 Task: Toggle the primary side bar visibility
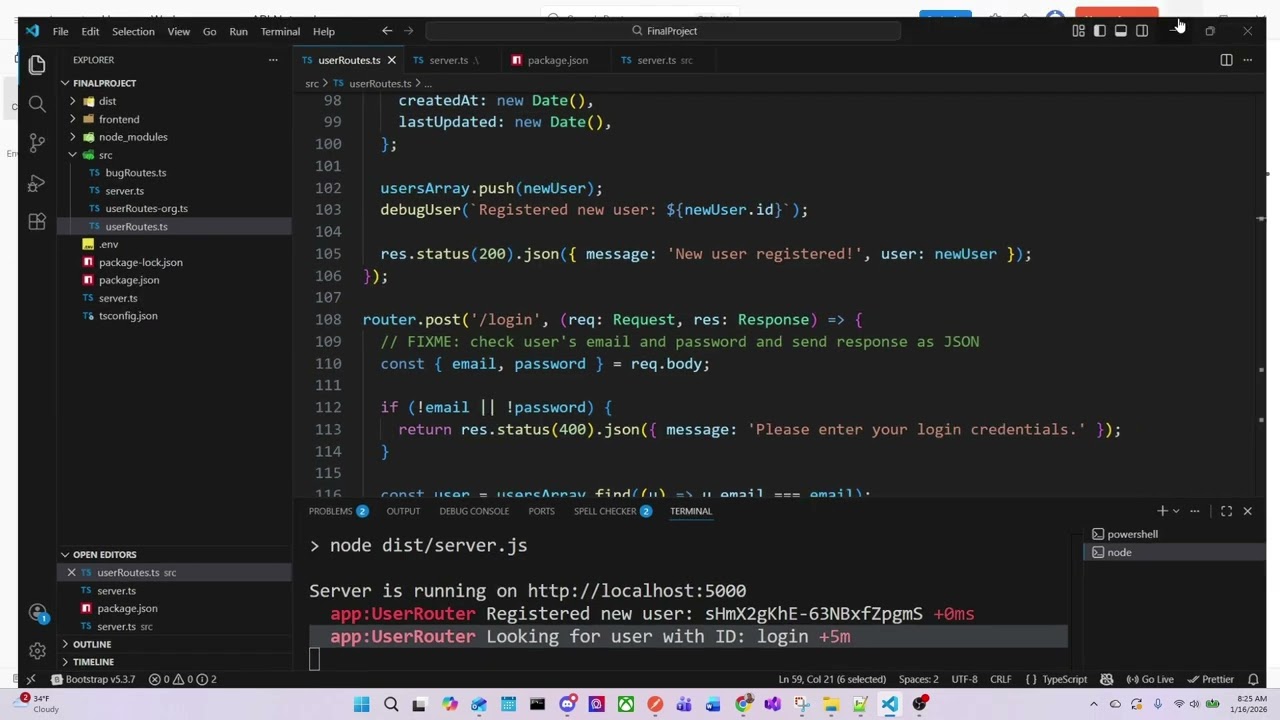[1099, 31]
